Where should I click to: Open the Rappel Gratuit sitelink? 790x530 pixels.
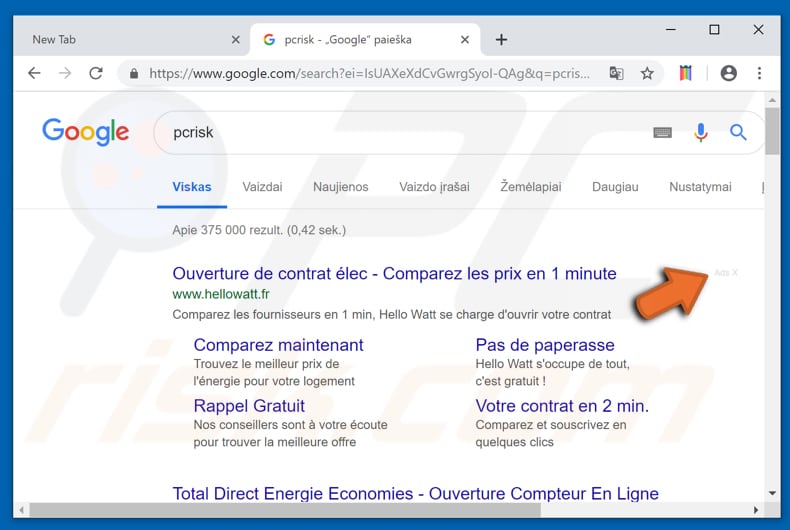coord(249,406)
